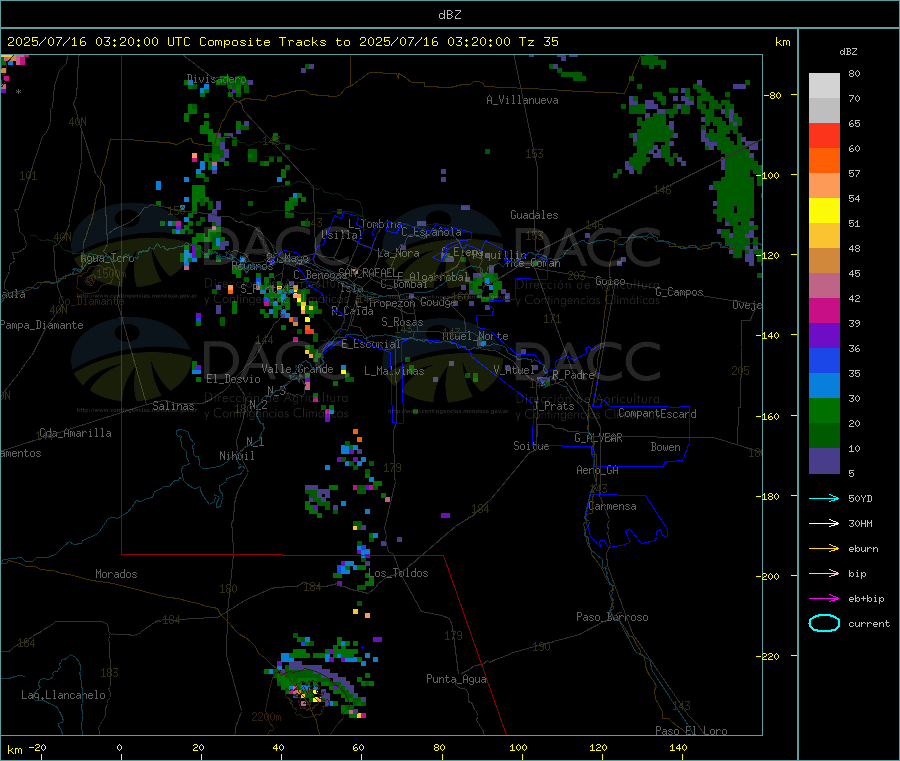Click the 'Punta_Agua' map label
This screenshot has width=900, height=761.
456,679
